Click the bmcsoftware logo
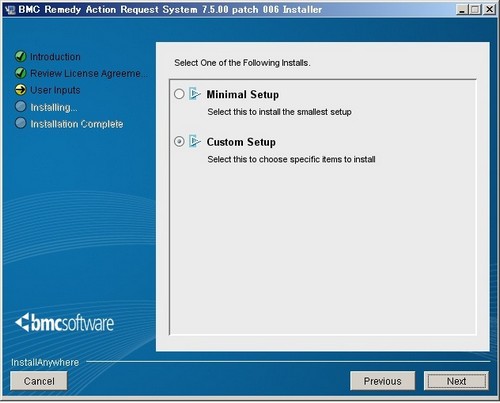Viewport: 500px width, 403px height. 64,323
